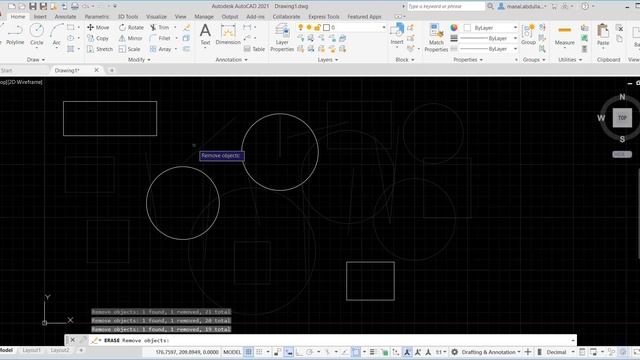The width and height of the screenshot is (640, 360).
Task: Activate the Stretch command
Action: pos(100,49)
